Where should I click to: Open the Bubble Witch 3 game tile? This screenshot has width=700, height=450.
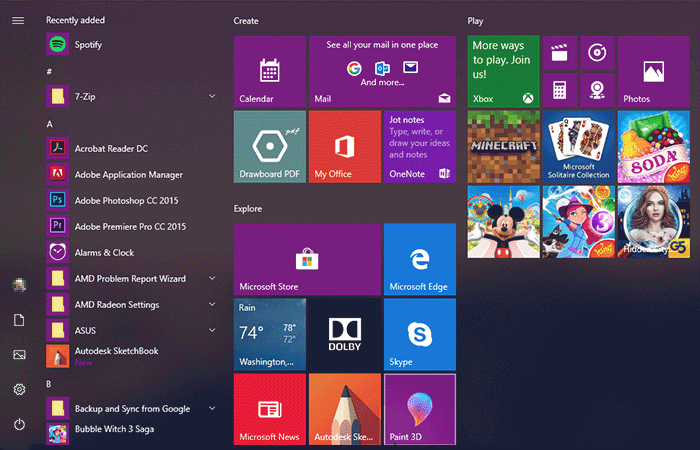tap(579, 222)
